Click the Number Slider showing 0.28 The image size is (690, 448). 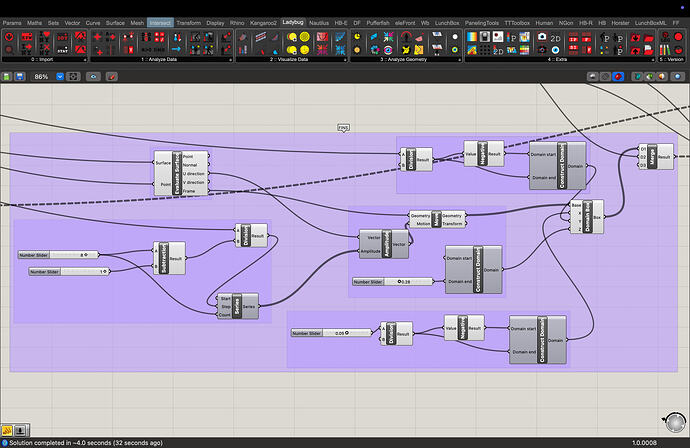tap(393, 282)
